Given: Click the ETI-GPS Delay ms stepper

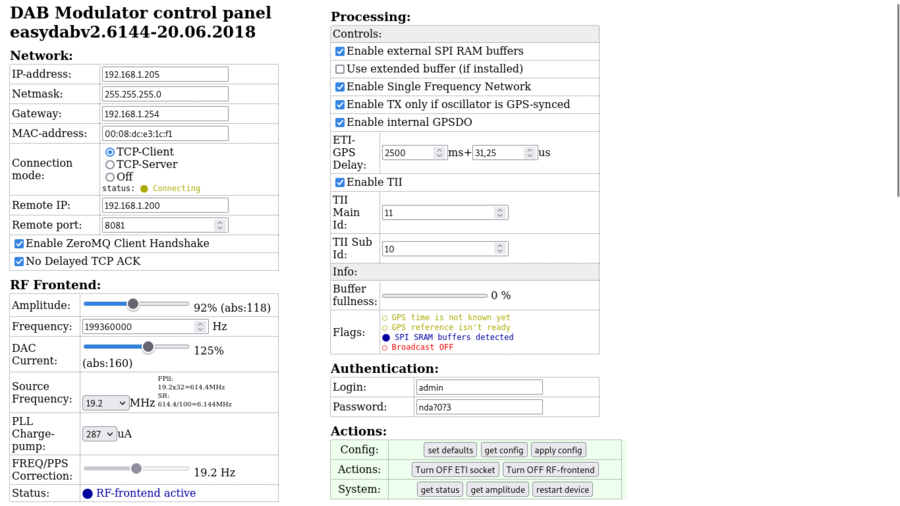Looking at the screenshot, I should 439,153.
